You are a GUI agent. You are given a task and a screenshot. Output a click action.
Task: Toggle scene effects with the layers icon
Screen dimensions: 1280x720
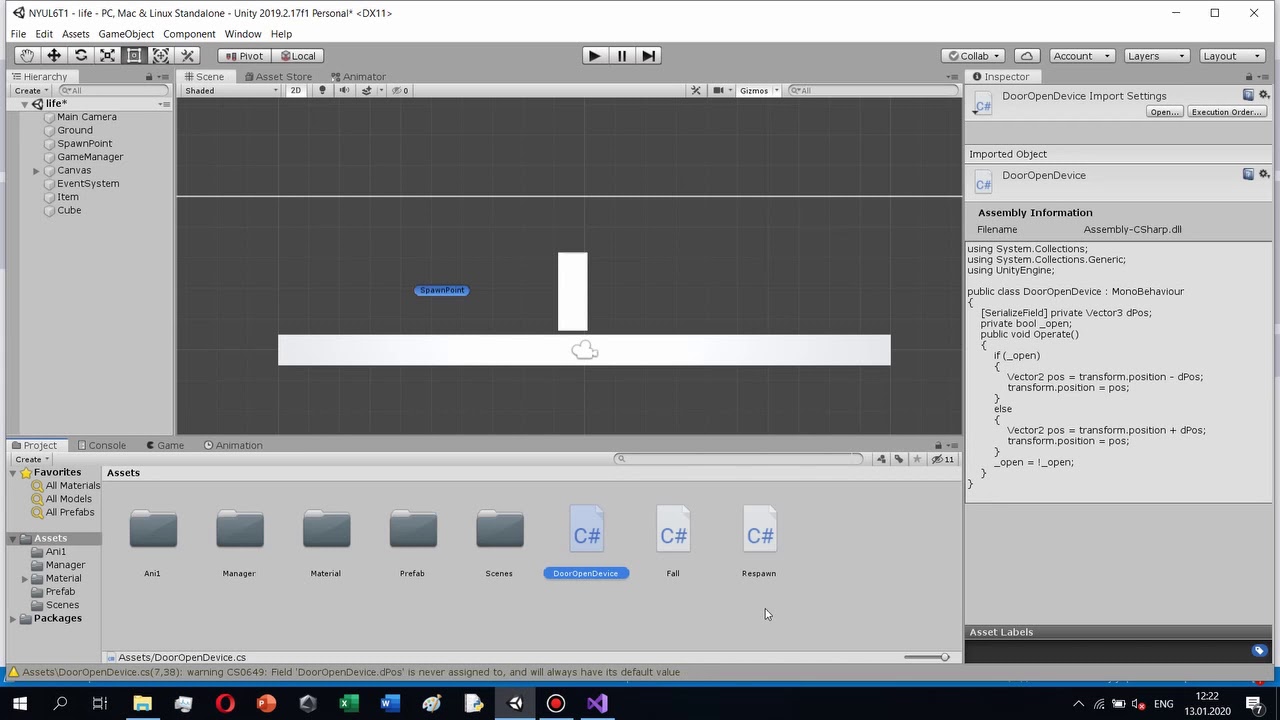[368, 90]
